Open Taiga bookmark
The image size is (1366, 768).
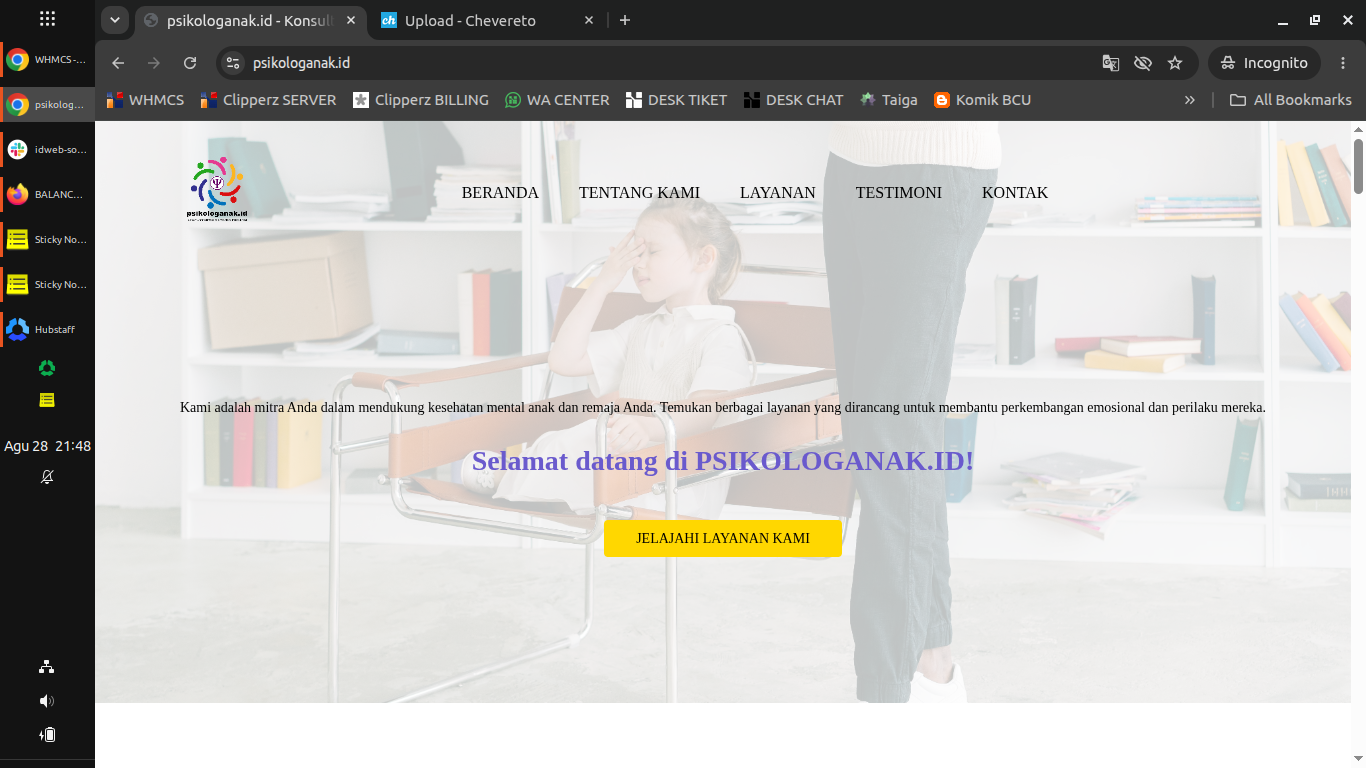888,100
